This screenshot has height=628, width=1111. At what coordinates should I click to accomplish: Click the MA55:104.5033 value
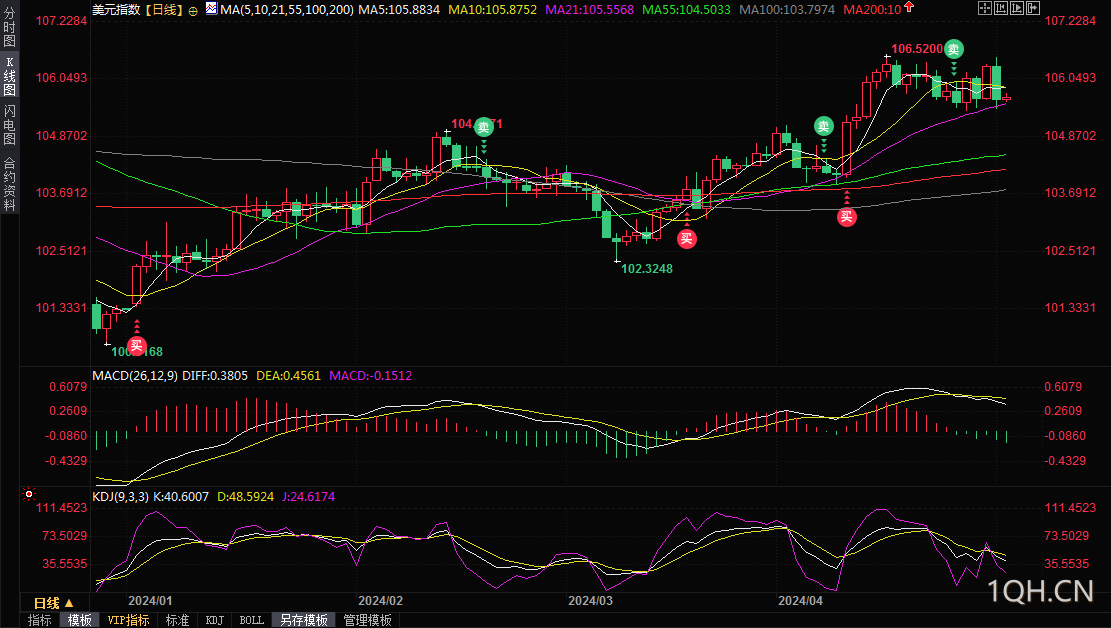(686, 10)
